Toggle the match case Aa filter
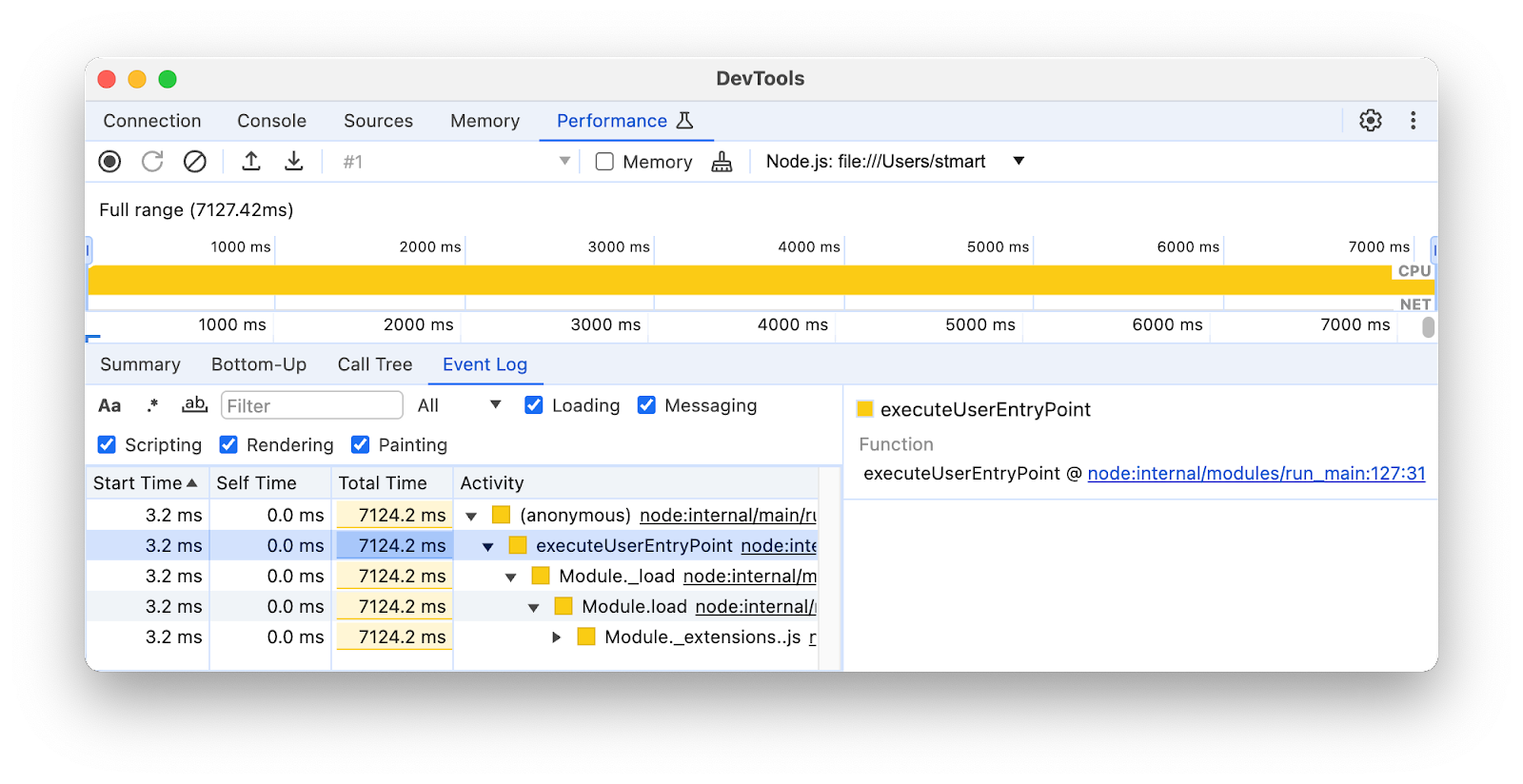 (x=109, y=406)
